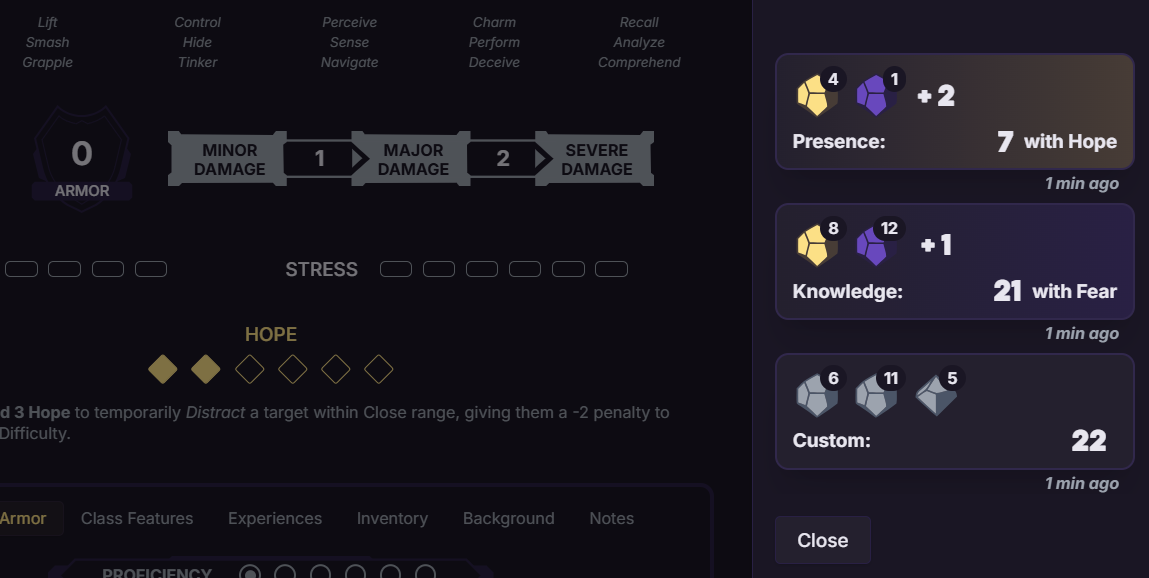The width and height of the screenshot is (1149, 578).
Task: Open the Inventory tab
Action: (x=392, y=518)
